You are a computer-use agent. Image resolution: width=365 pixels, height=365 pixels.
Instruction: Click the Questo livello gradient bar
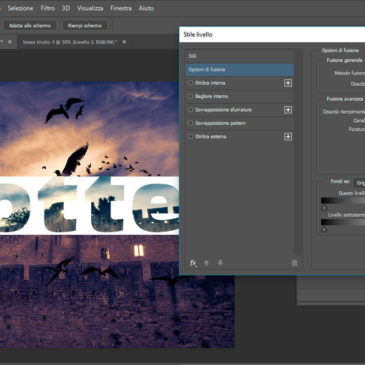(343, 200)
